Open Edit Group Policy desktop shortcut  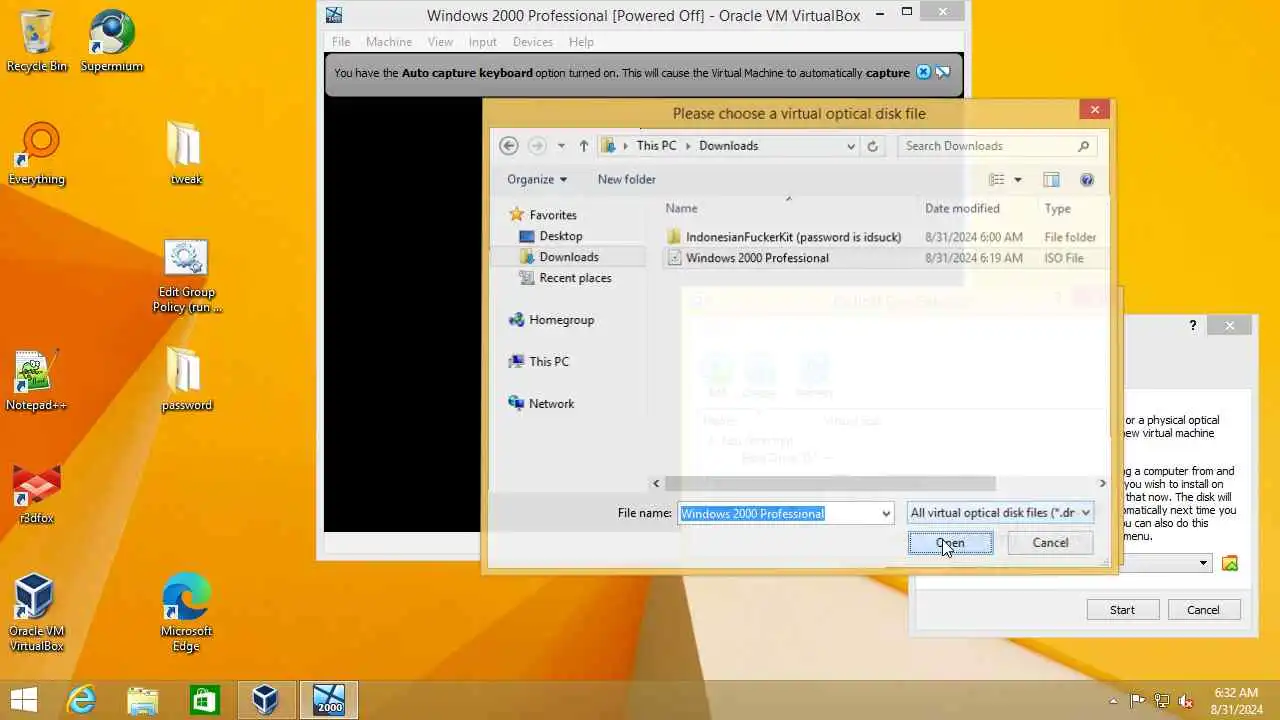coord(186,277)
